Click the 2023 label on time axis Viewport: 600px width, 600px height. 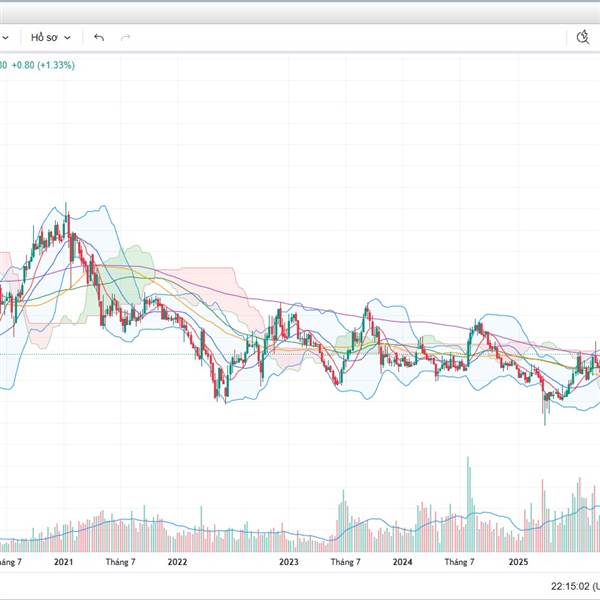coord(289,563)
